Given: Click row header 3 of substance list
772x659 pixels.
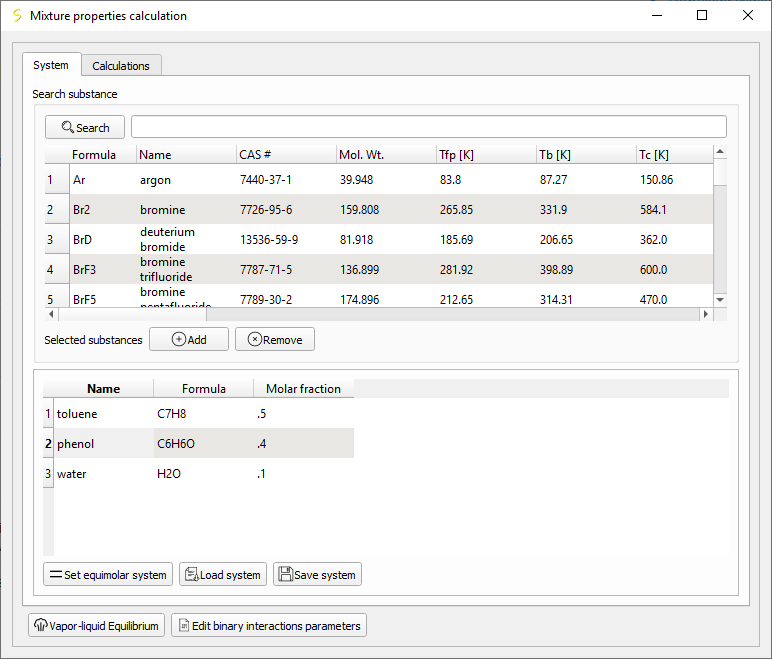Looking at the screenshot, I should 57,240.
